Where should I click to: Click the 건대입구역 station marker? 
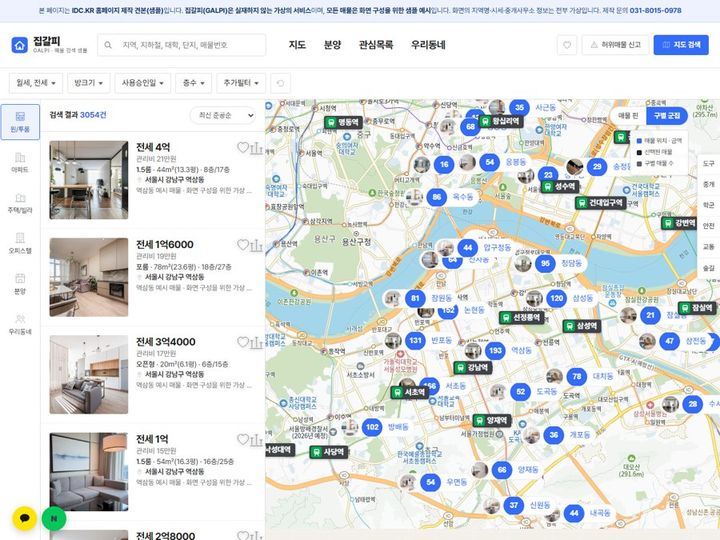point(601,202)
